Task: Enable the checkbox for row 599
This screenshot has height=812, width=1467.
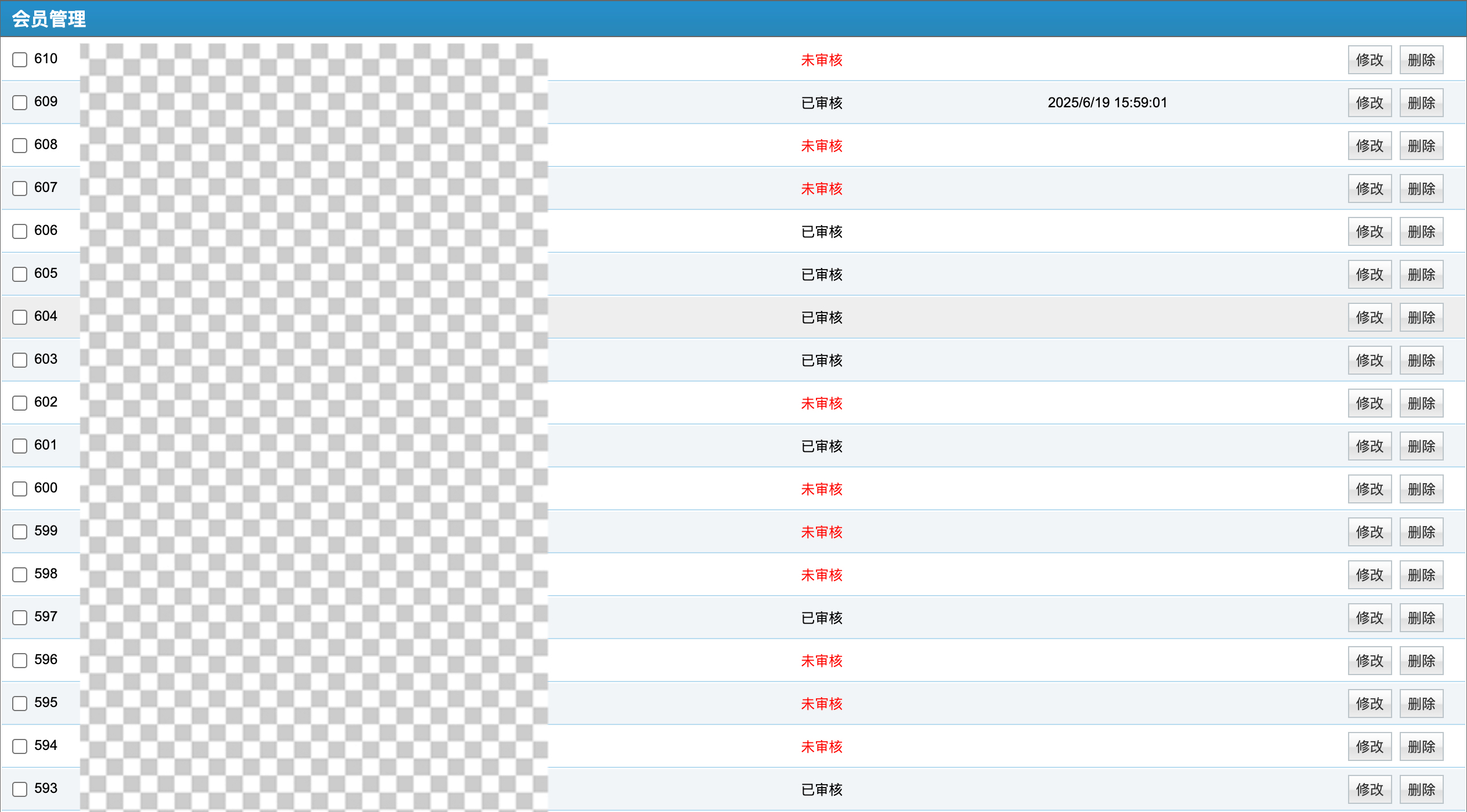Action: click(x=20, y=532)
